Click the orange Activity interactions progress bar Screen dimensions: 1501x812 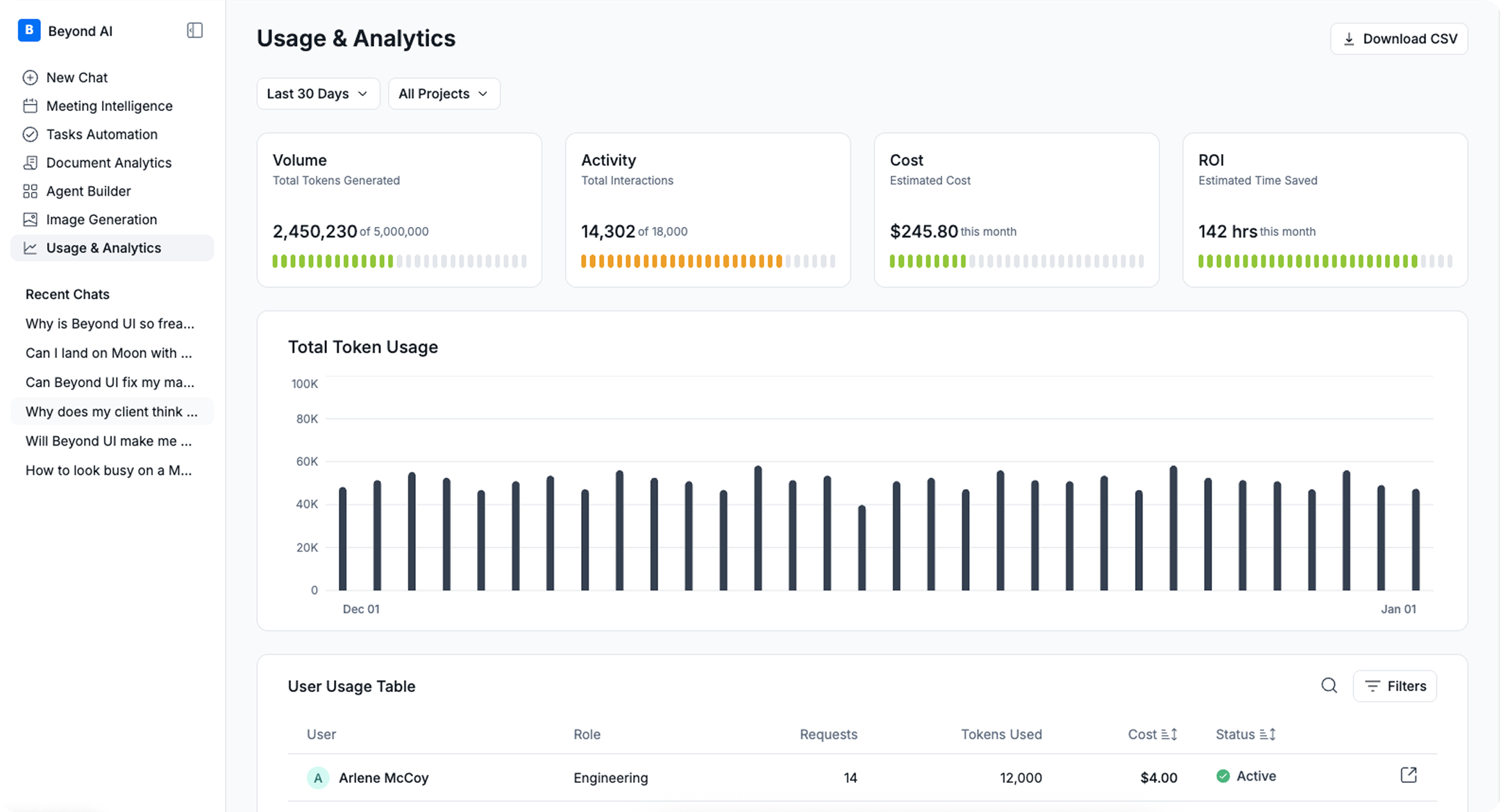click(x=708, y=262)
